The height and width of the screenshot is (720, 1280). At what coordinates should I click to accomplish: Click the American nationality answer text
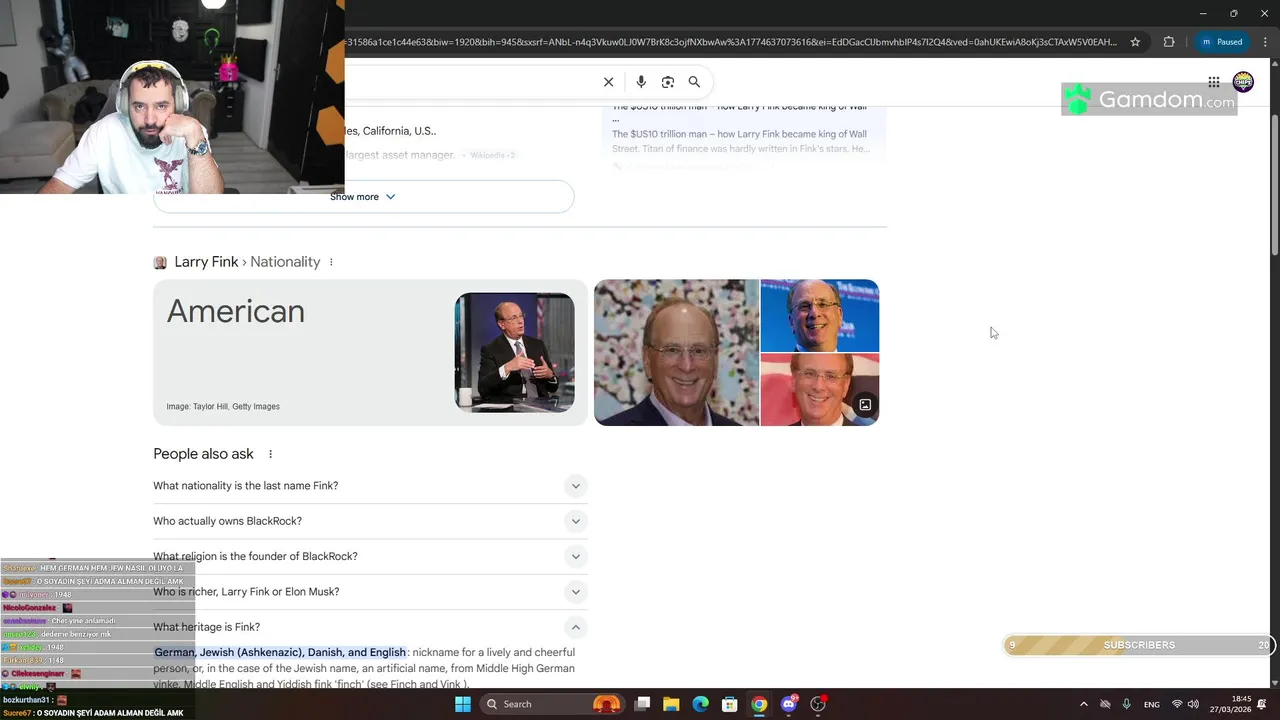click(236, 311)
